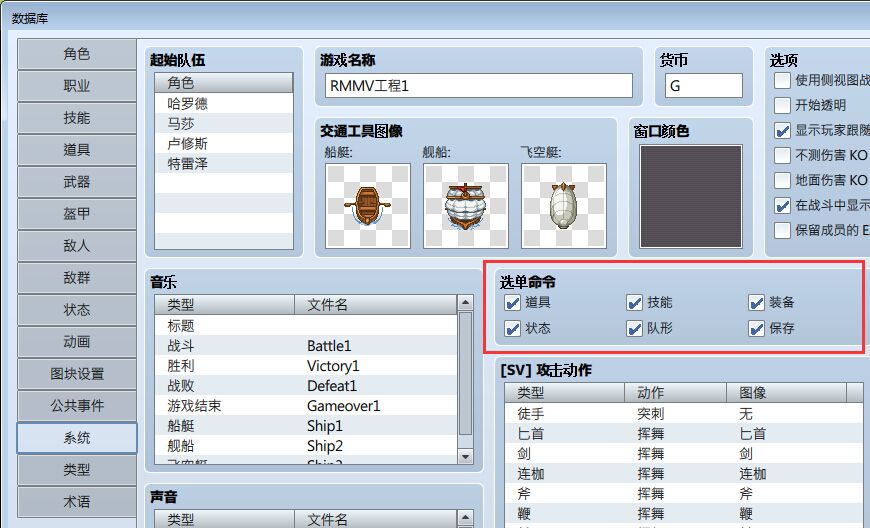Click the 角色 header of starting party list
The height and width of the screenshot is (528, 870).
click(224, 83)
